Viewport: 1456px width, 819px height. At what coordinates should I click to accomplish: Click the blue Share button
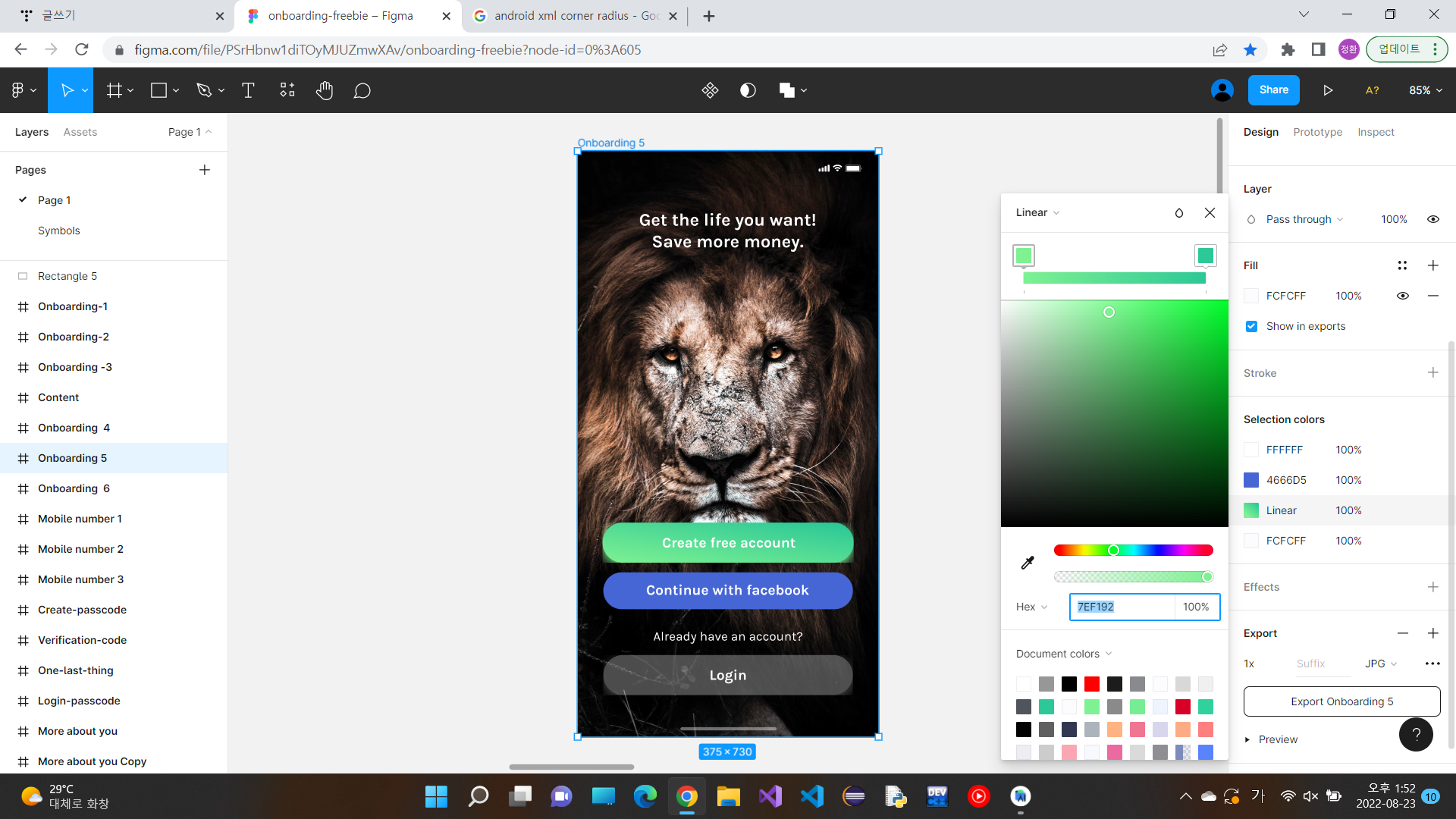point(1273,90)
